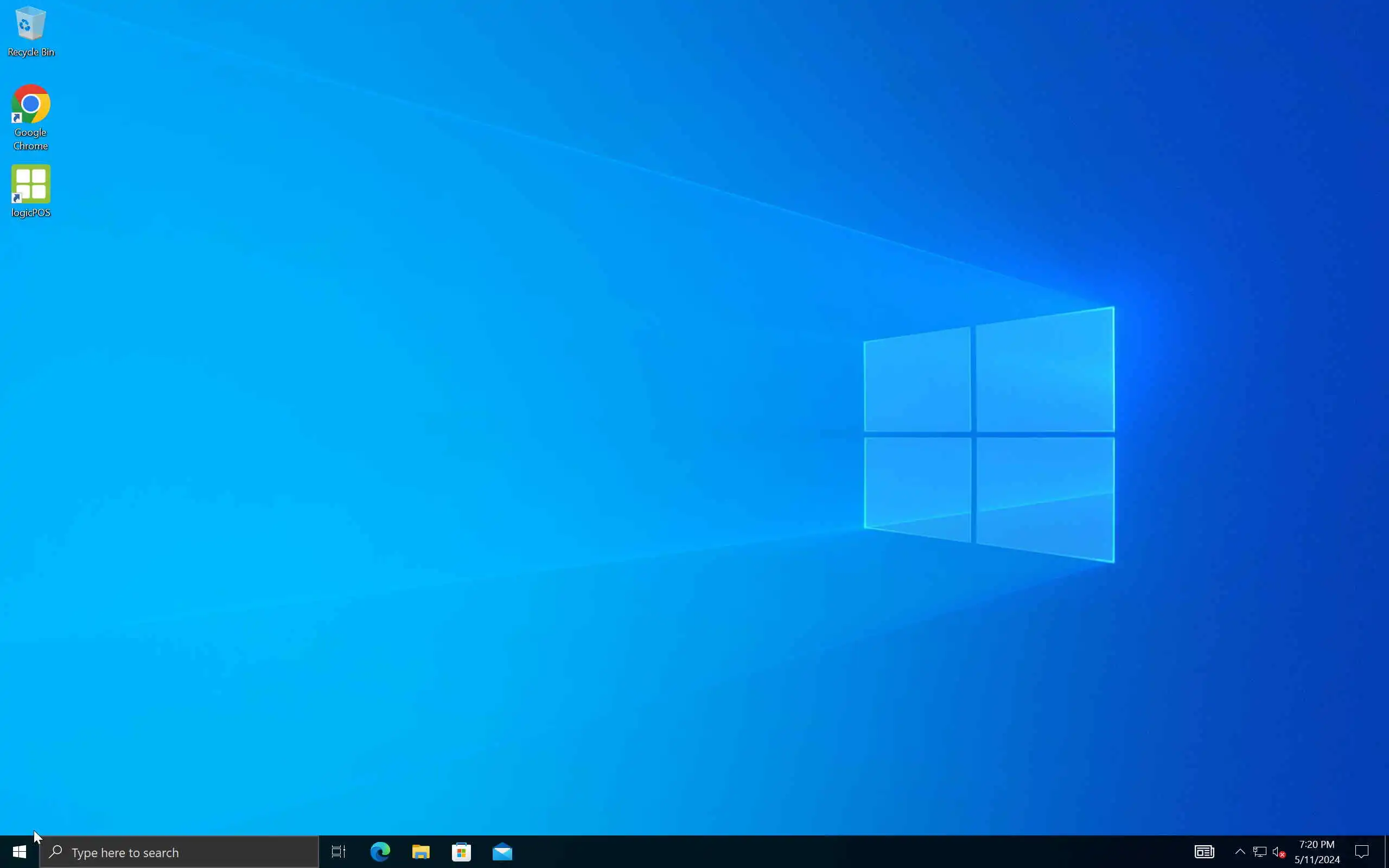Click the magnifier icon in taskbar search
The image size is (1389, 868).
56,852
